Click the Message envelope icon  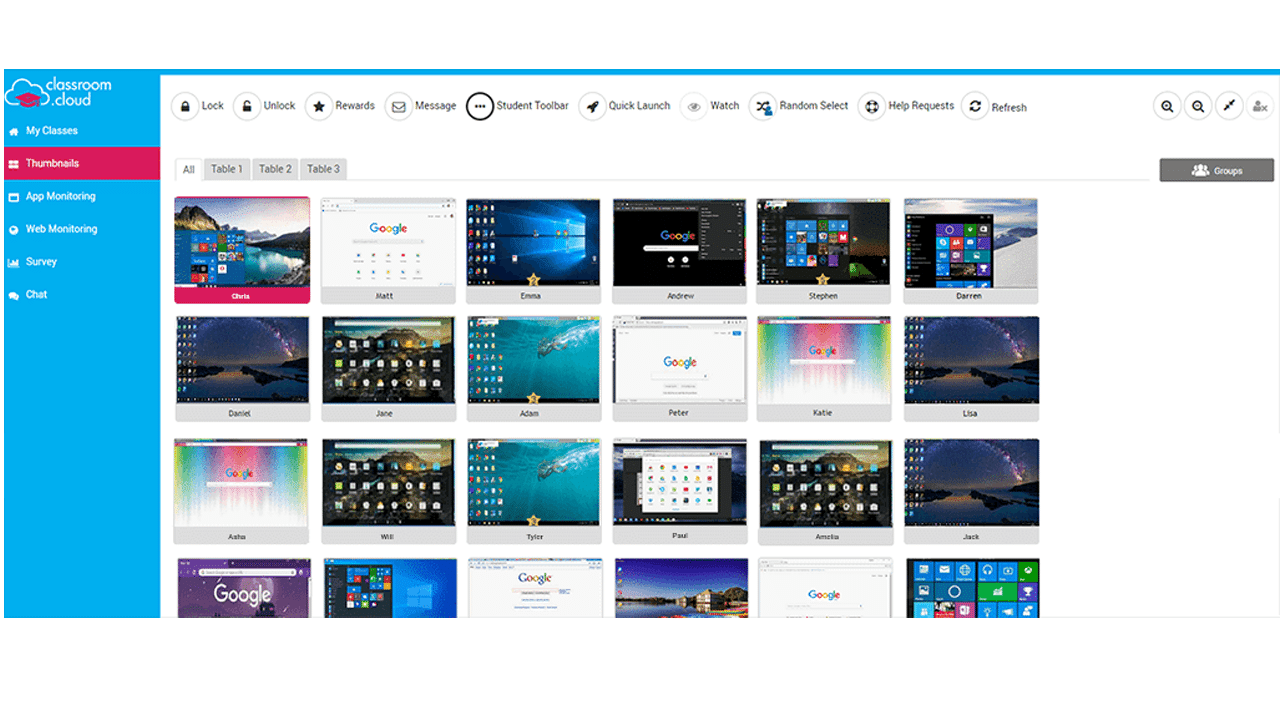(x=399, y=106)
